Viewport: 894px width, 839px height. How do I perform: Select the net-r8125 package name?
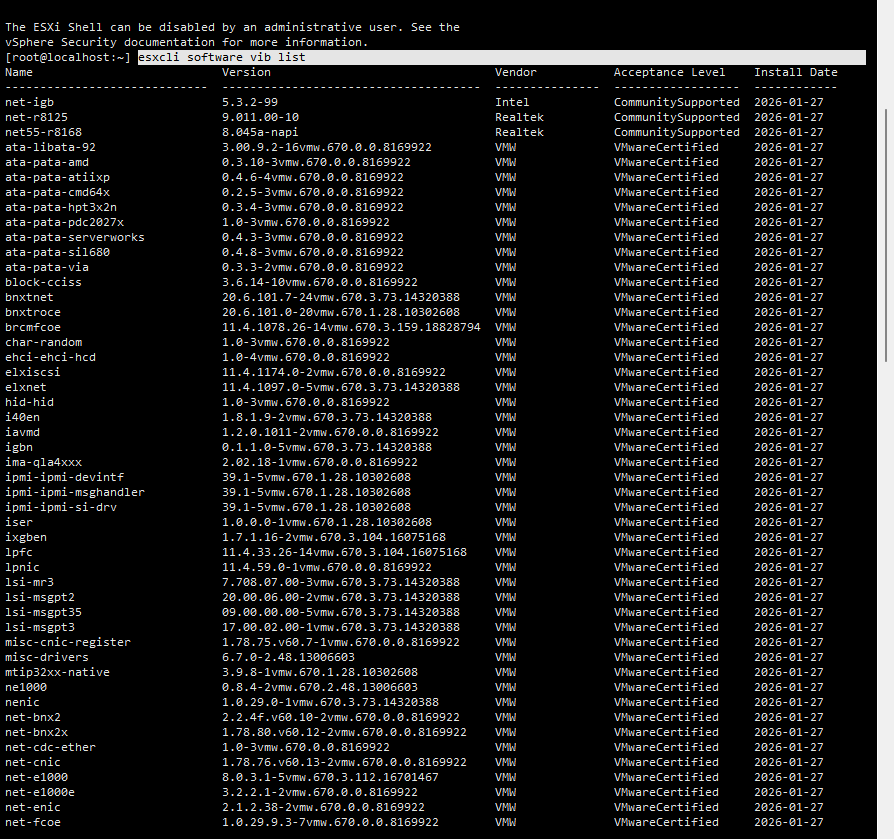(36, 117)
